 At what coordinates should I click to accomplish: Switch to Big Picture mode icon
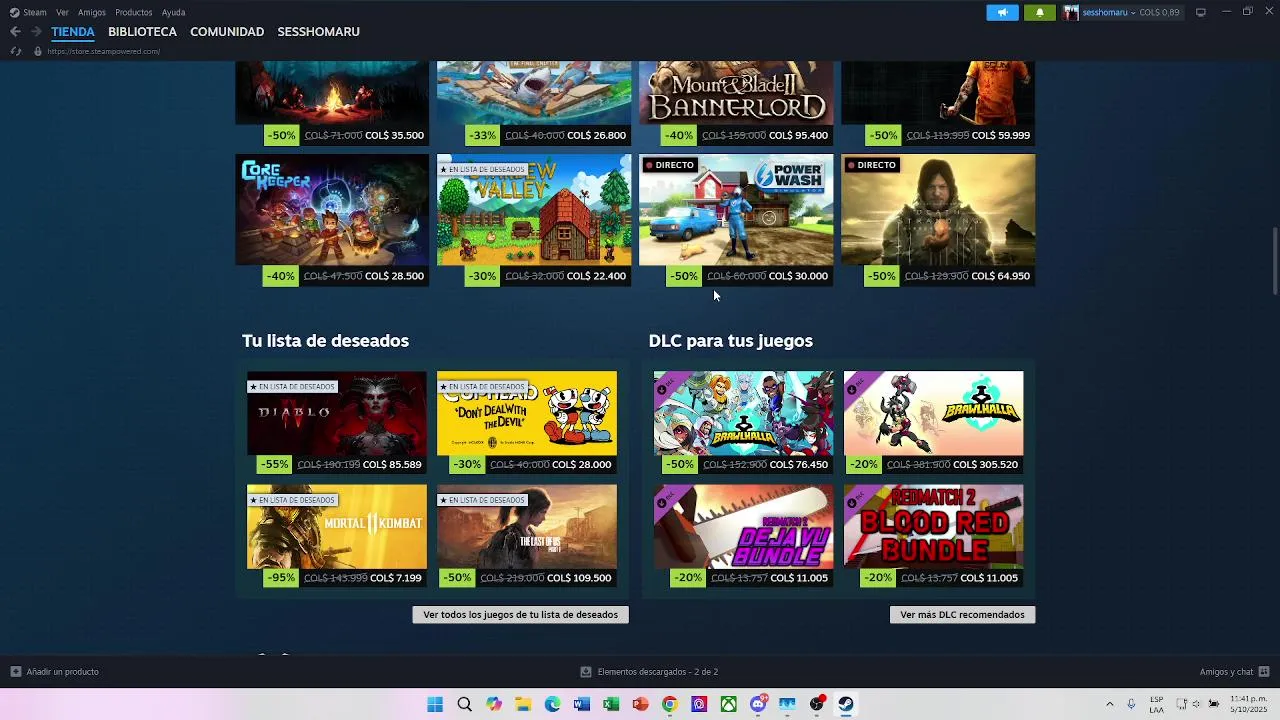pos(1201,12)
